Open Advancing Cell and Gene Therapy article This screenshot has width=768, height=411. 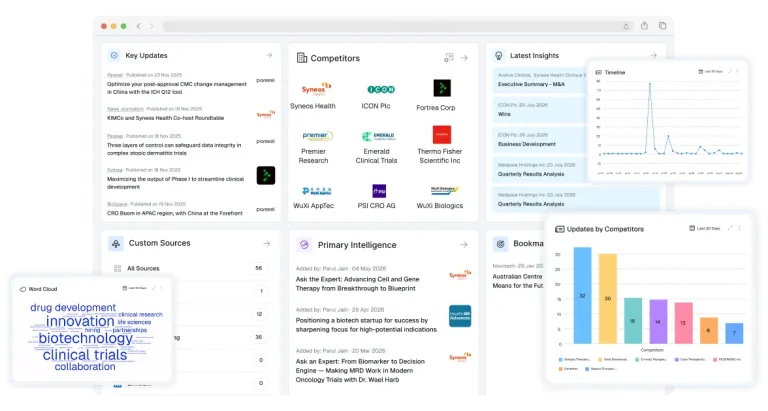click(358, 284)
